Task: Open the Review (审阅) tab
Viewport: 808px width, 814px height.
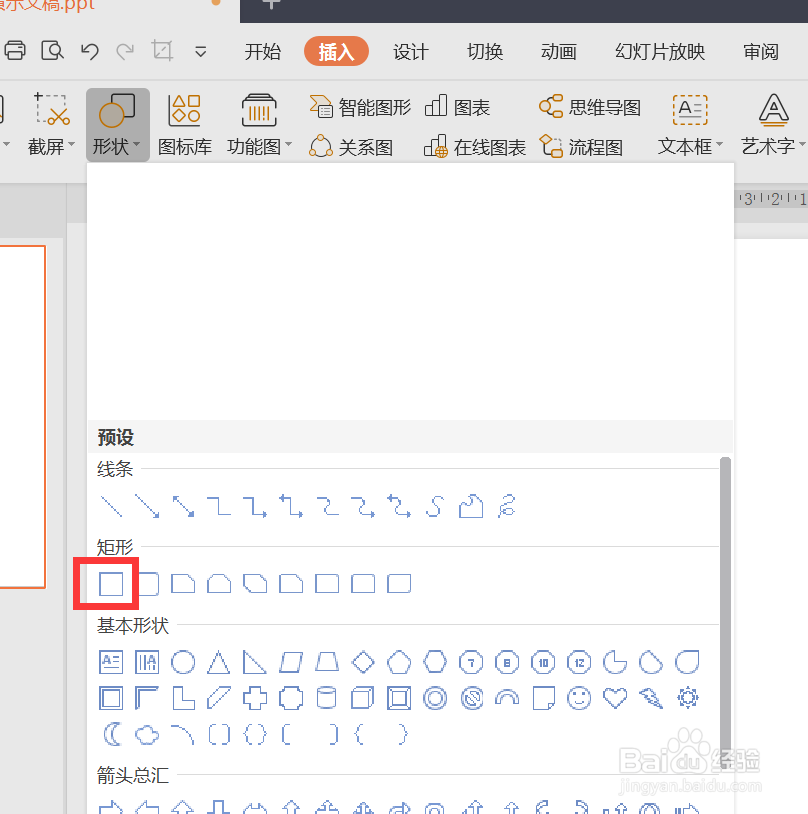Action: pyautogui.click(x=761, y=51)
